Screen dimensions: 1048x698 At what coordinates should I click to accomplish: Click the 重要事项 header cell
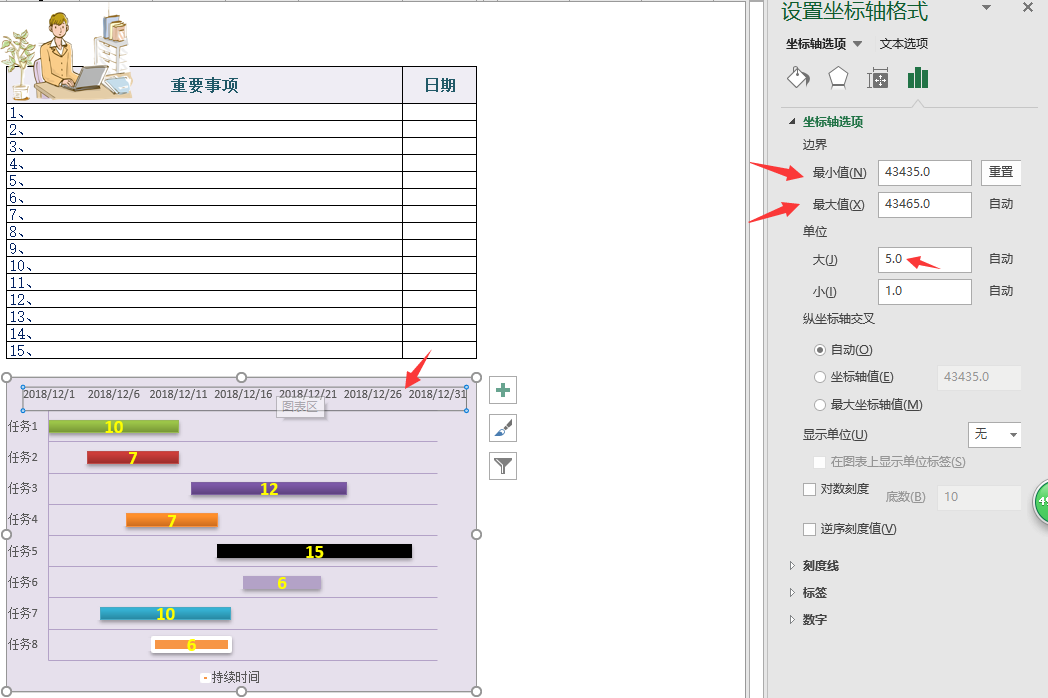pos(205,85)
